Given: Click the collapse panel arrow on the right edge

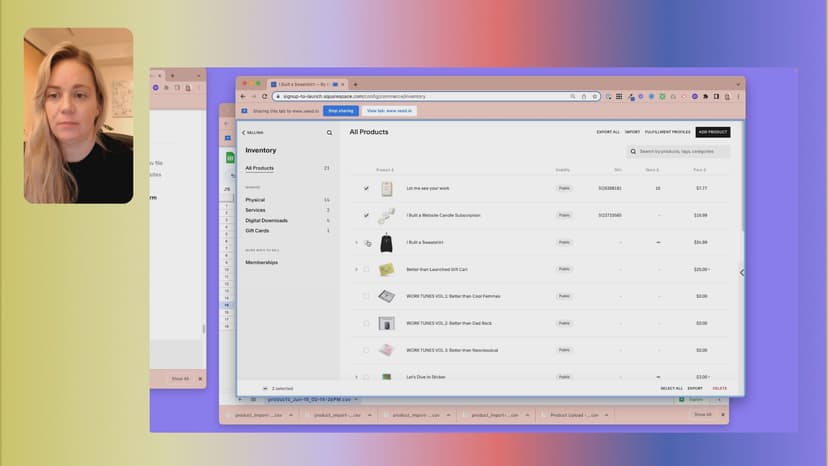Looking at the screenshot, I should [741, 272].
